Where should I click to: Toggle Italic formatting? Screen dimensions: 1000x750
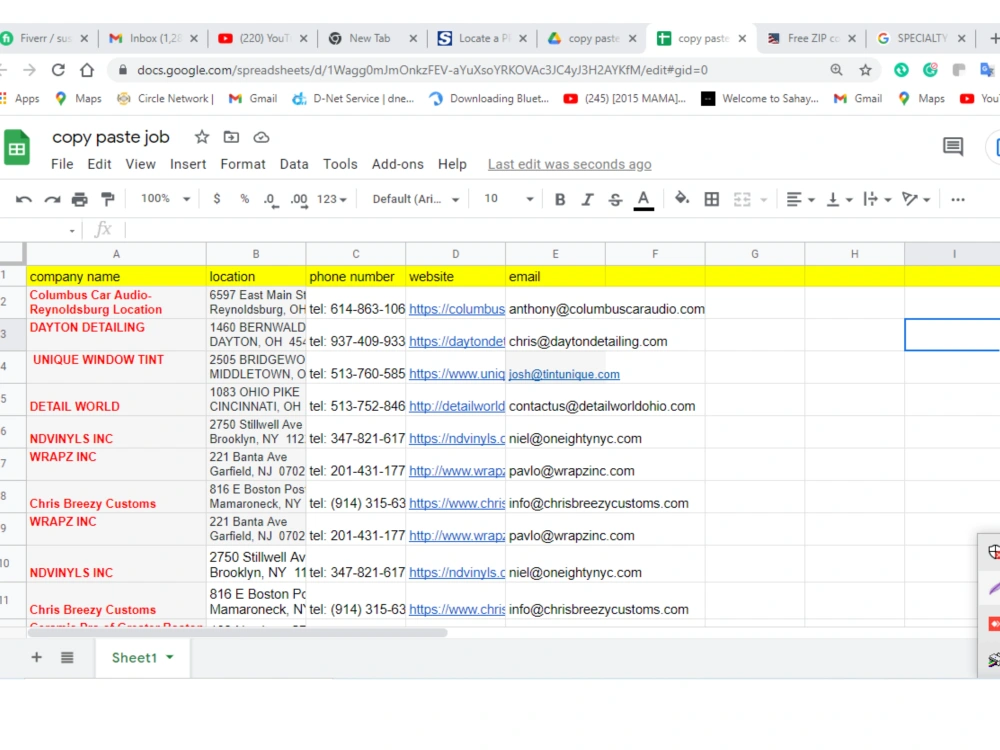(587, 200)
